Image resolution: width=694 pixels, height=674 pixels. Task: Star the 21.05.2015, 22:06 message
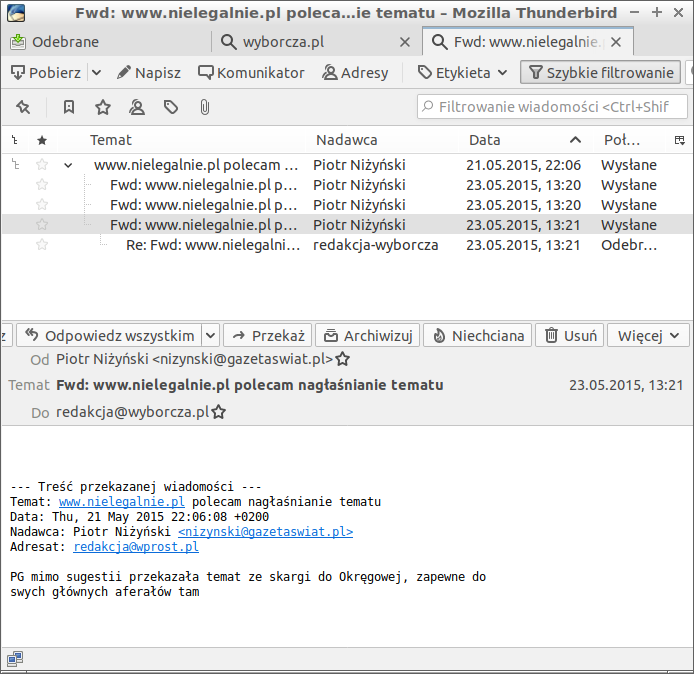[x=42, y=165]
